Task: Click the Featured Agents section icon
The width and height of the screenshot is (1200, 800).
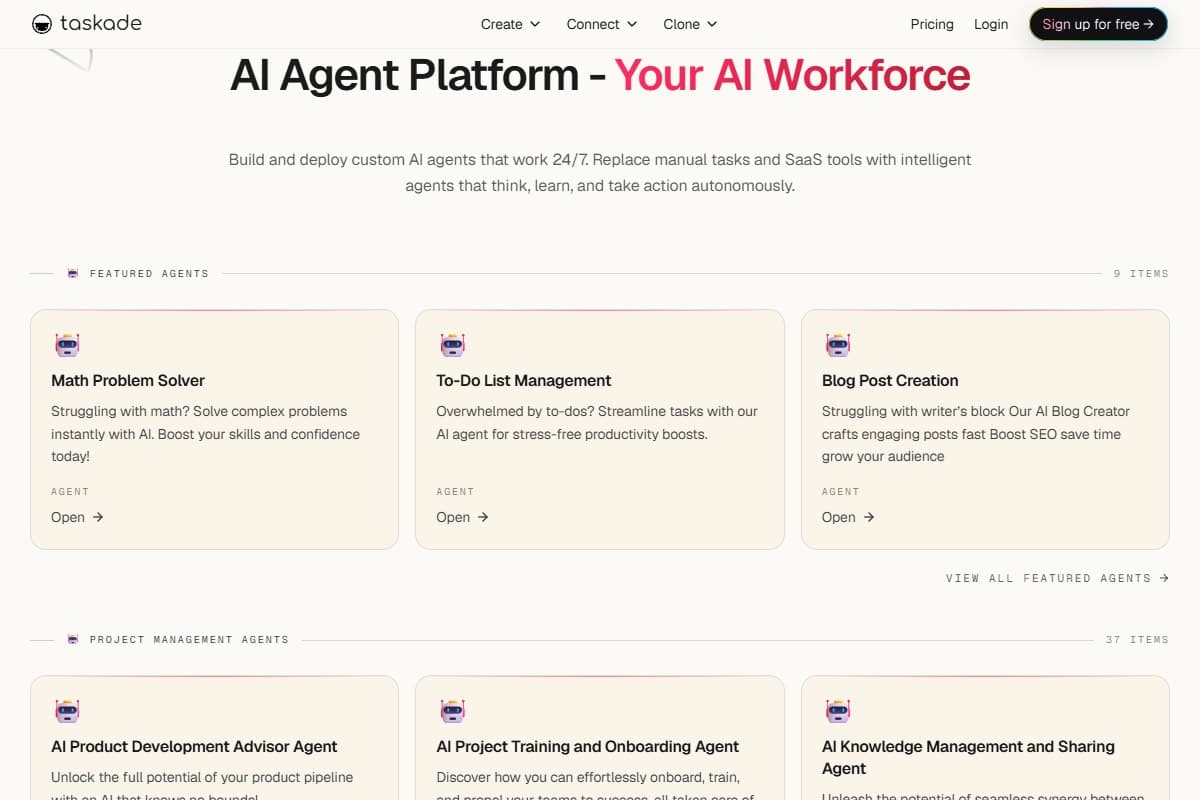Action: coord(73,273)
